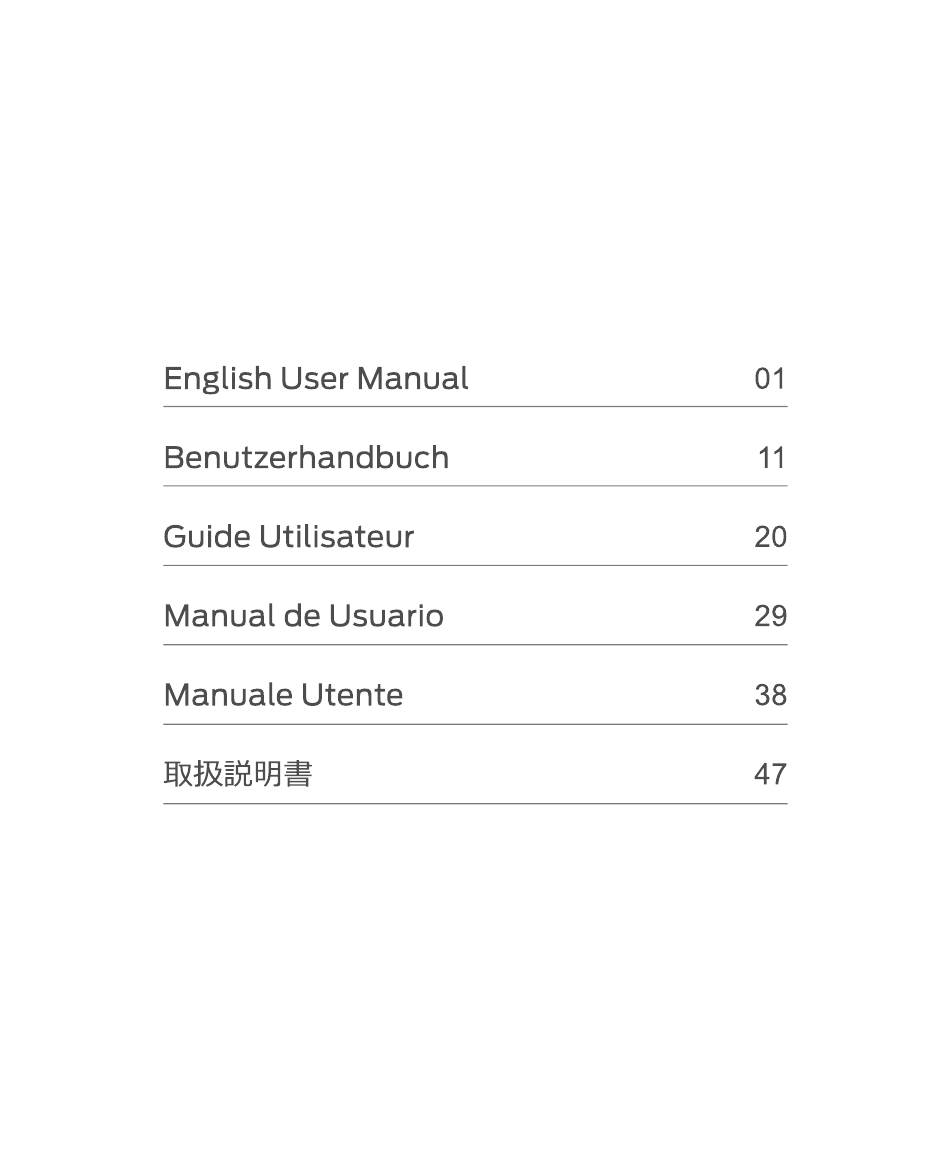The width and height of the screenshot is (950, 1167).
Task: Click page number 38 beside Manuale Utente
Action: tap(770, 695)
